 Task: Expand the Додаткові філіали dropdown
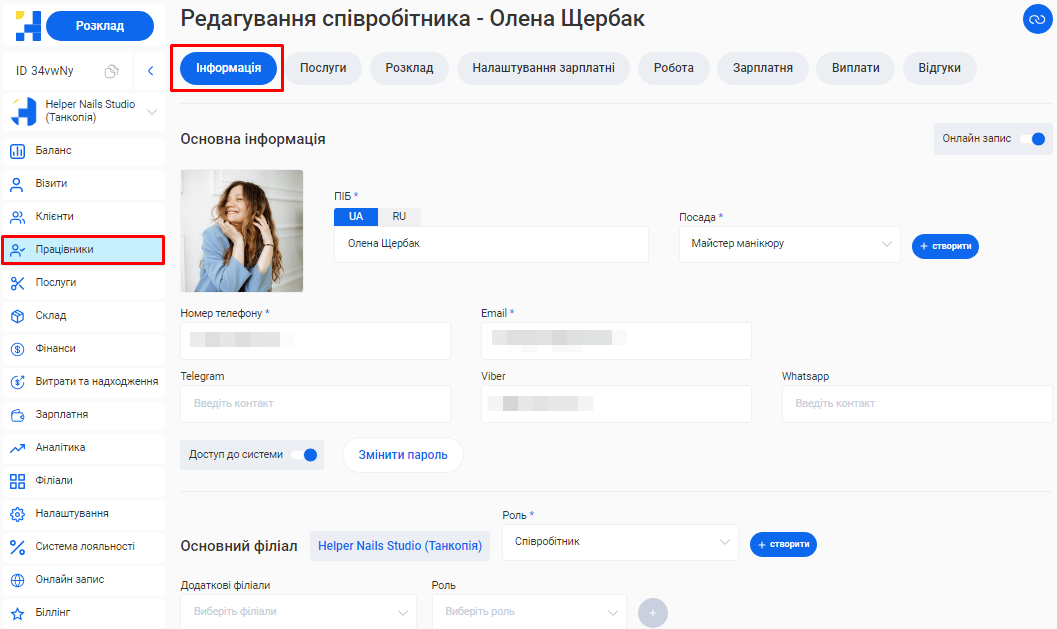click(298, 611)
